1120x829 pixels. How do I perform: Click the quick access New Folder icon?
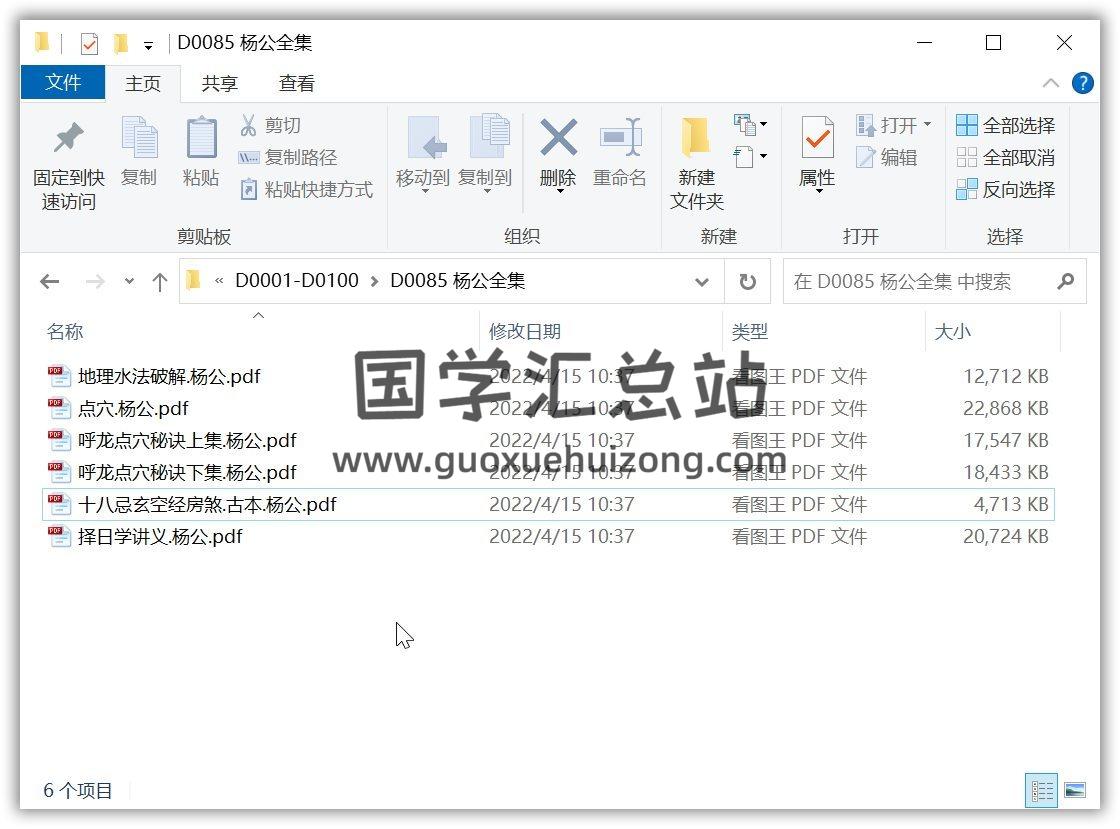pos(121,44)
